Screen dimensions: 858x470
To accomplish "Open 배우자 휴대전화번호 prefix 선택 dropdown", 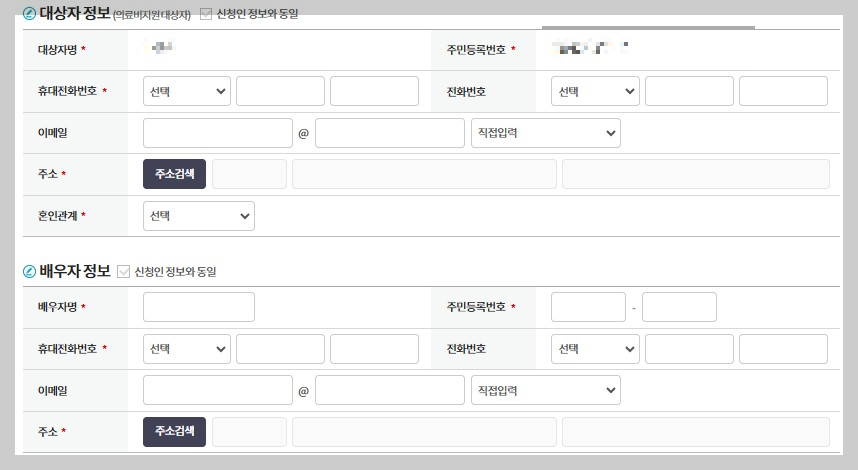I will point(187,349).
